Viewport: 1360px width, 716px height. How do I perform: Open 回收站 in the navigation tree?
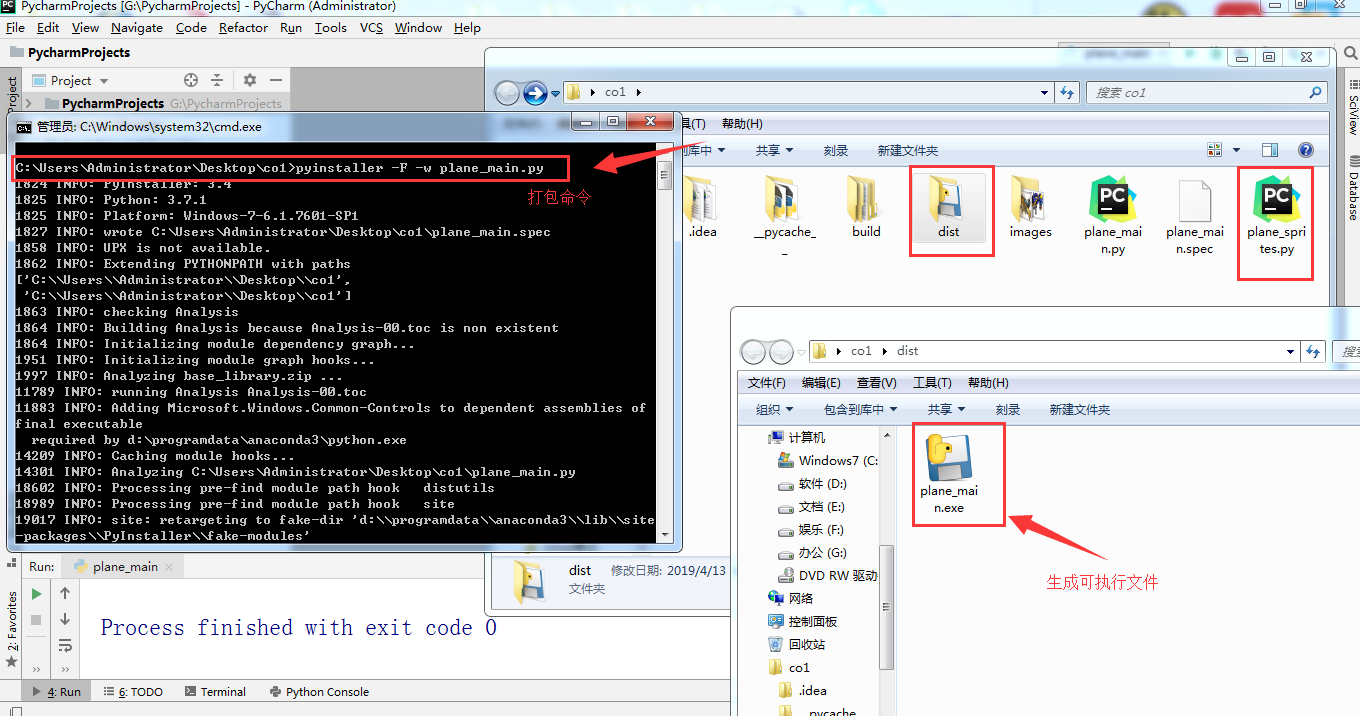point(797,644)
